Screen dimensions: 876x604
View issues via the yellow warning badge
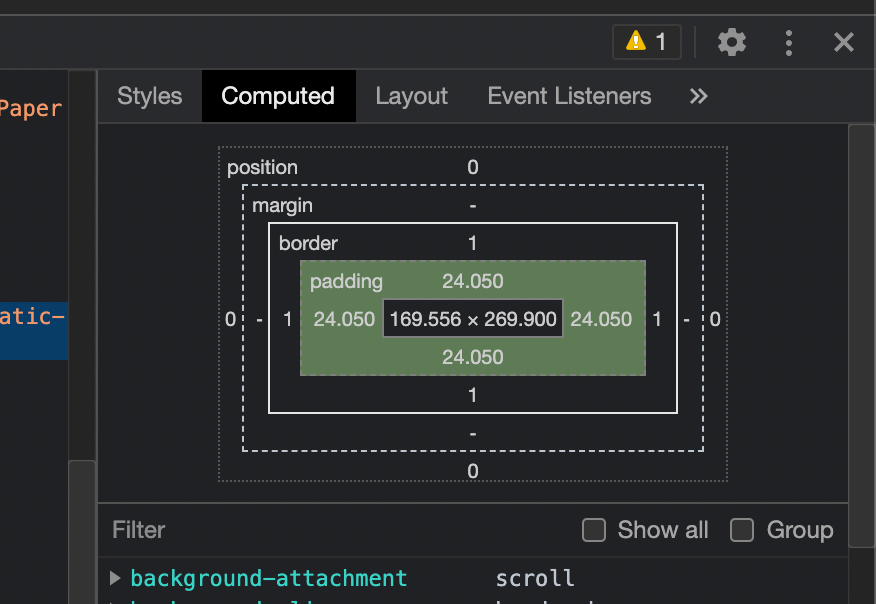click(646, 42)
